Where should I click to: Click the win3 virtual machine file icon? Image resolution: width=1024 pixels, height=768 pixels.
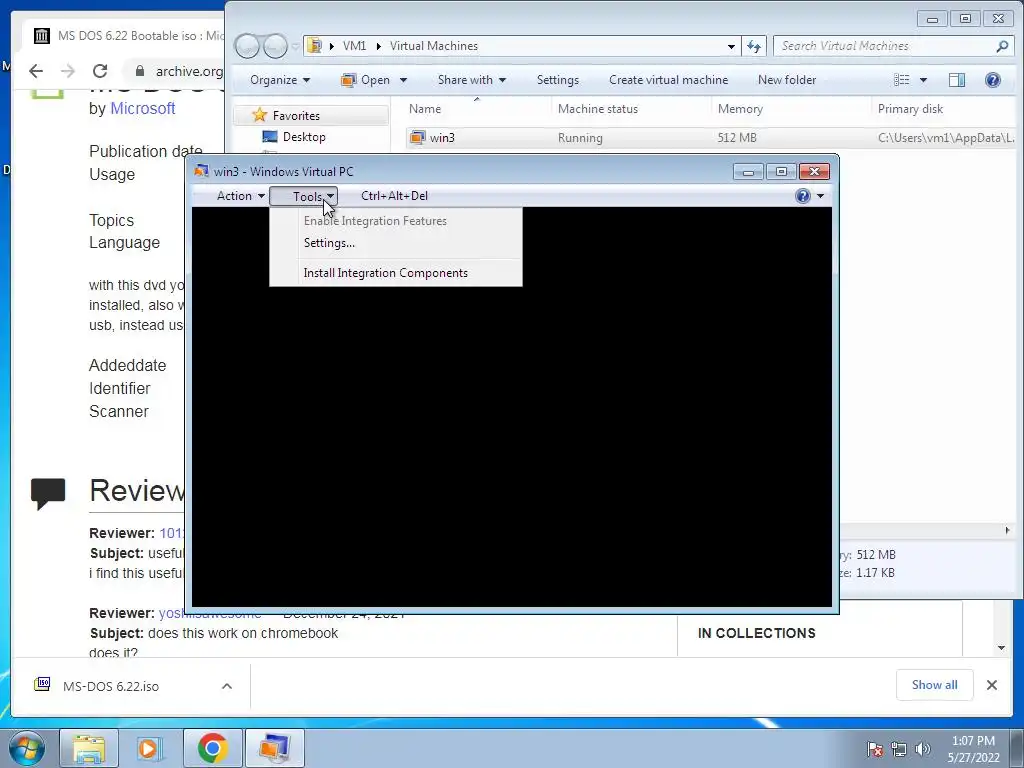coord(417,138)
